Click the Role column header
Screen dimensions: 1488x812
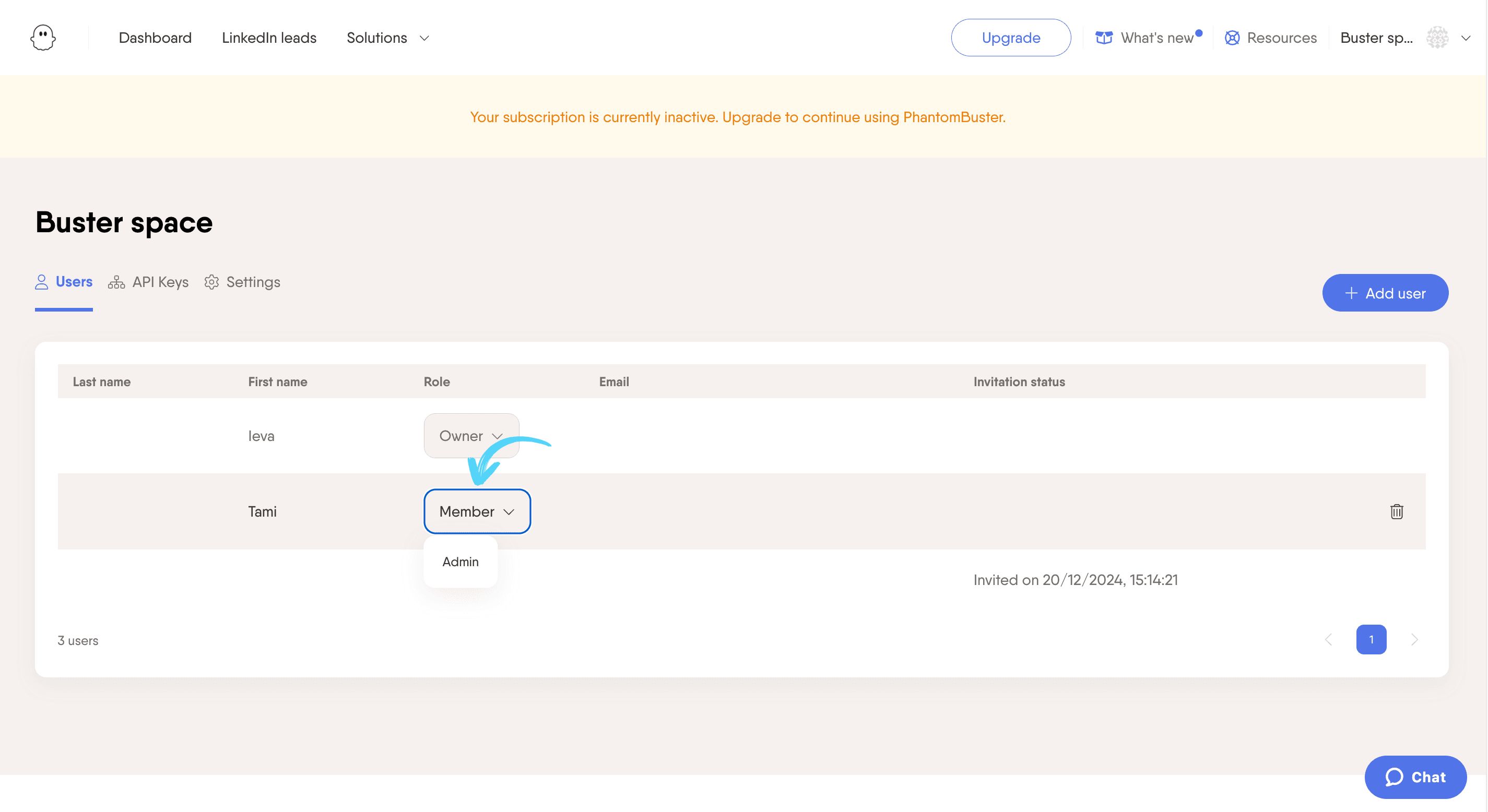pos(436,382)
